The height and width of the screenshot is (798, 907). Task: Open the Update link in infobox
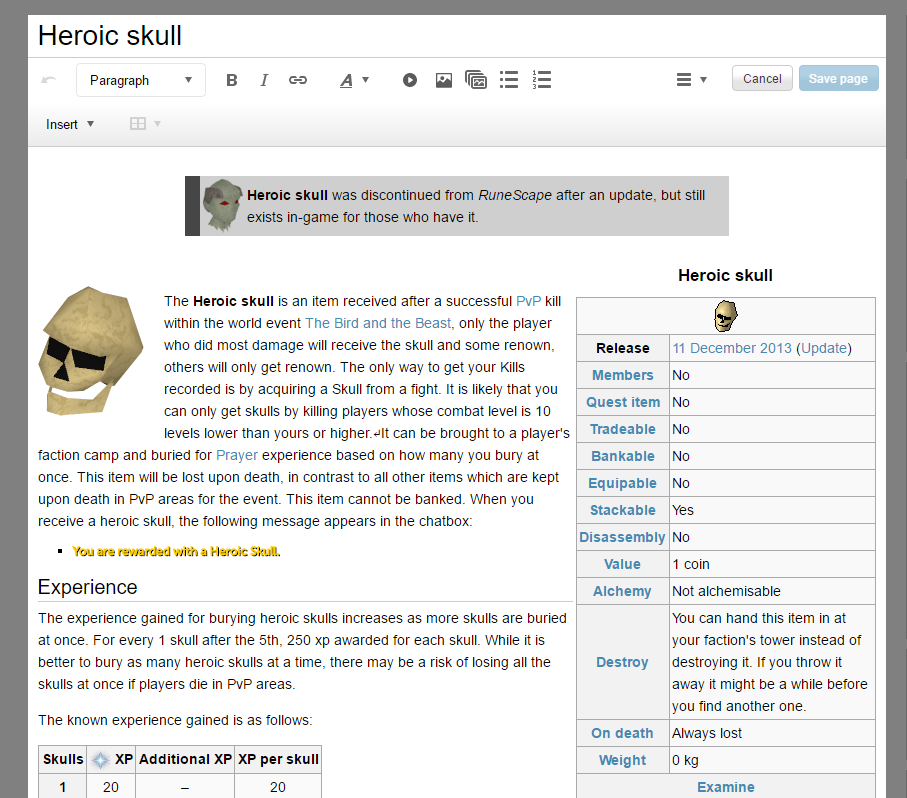tap(824, 348)
